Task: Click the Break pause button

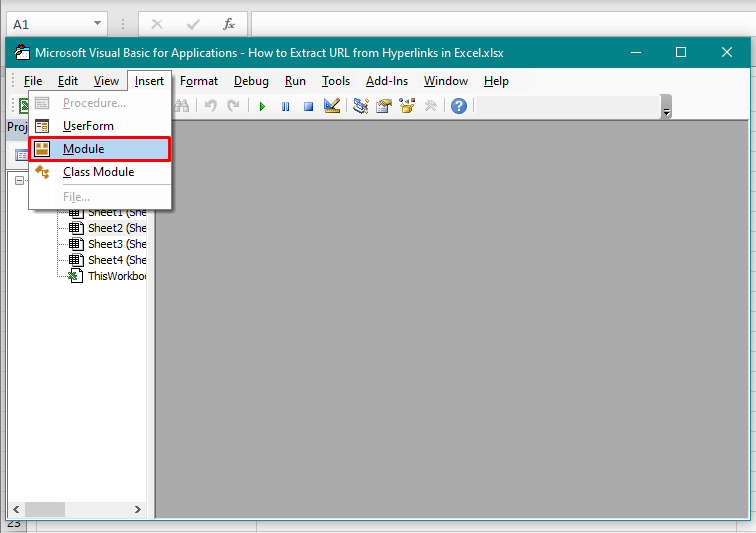Action: (x=285, y=106)
